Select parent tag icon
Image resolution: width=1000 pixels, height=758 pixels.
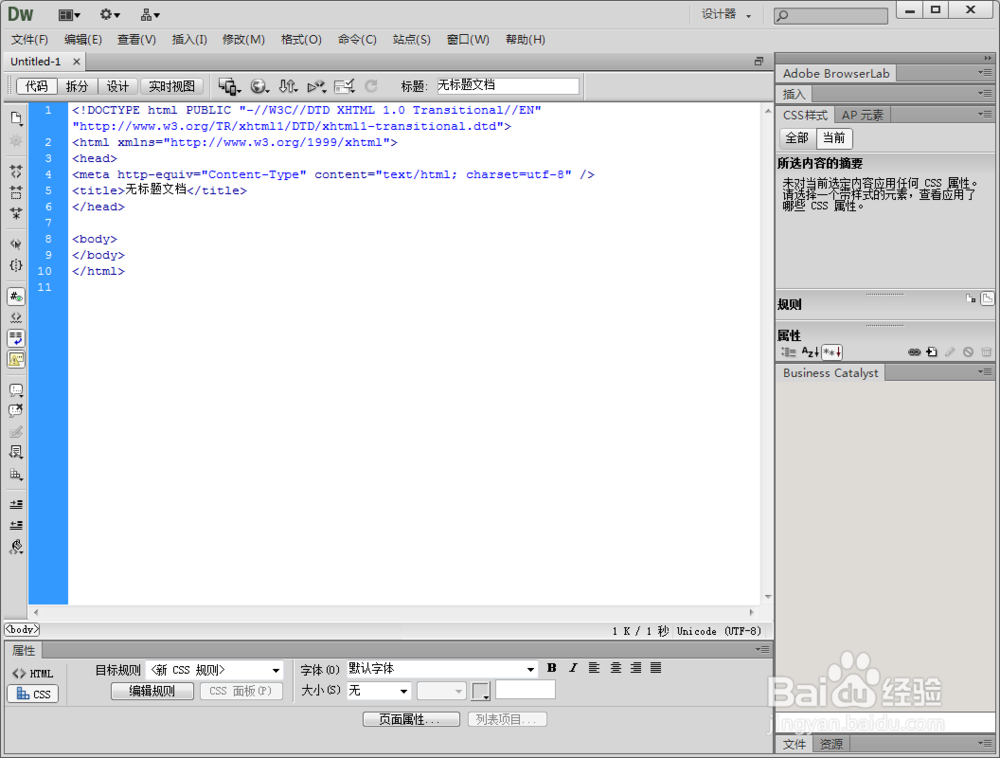click(16, 244)
